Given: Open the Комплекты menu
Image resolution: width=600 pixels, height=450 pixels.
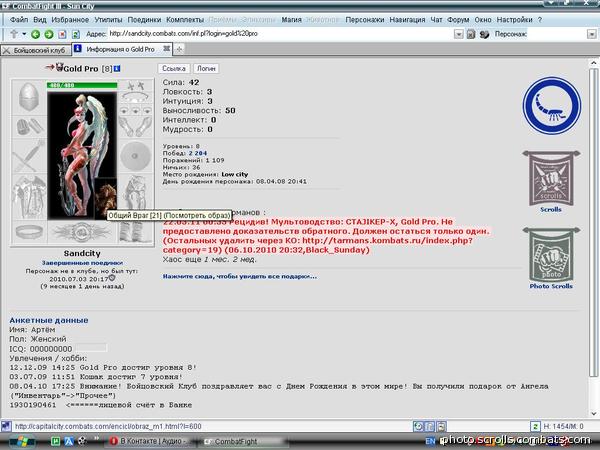Looking at the screenshot, I should pyautogui.click(x=185, y=20).
